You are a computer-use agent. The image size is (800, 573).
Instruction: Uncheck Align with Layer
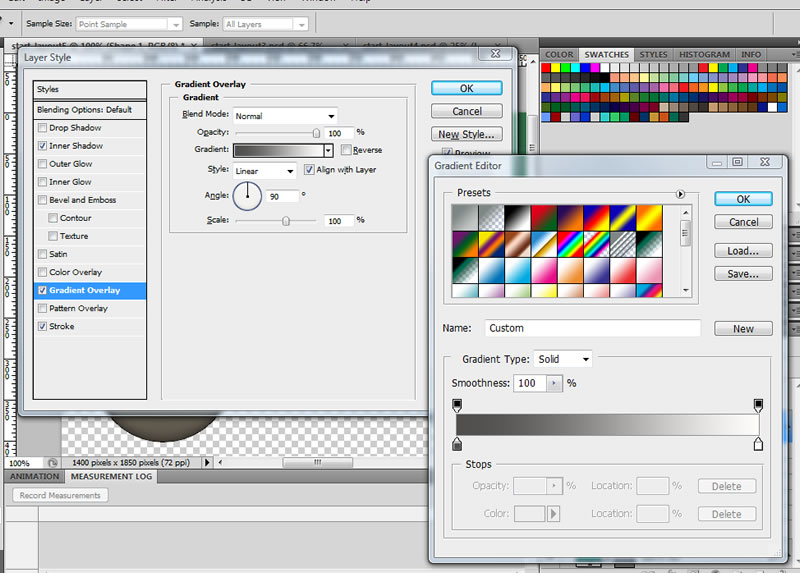click(309, 169)
